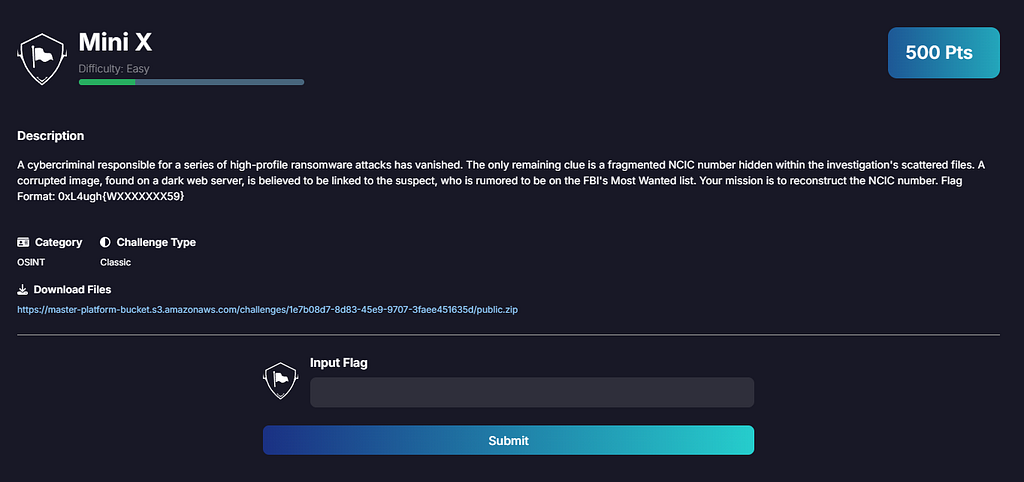
Task: Click the Challenge Type half-circle icon
Action: [105, 242]
